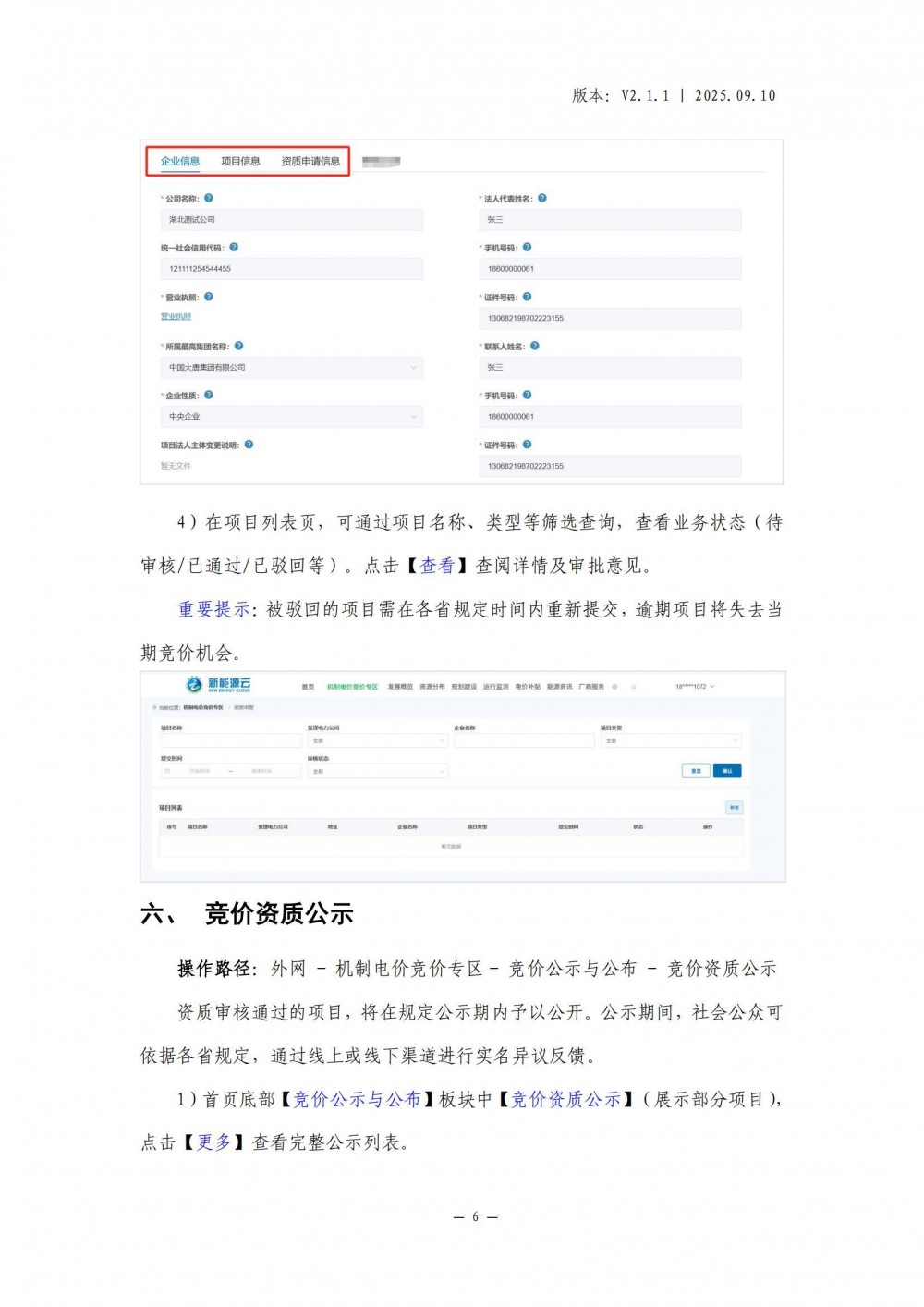Image resolution: width=924 pixels, height=1307 pixels.
Task: Click the 法人代表姓名 field
Action: [x=610, y=220]
